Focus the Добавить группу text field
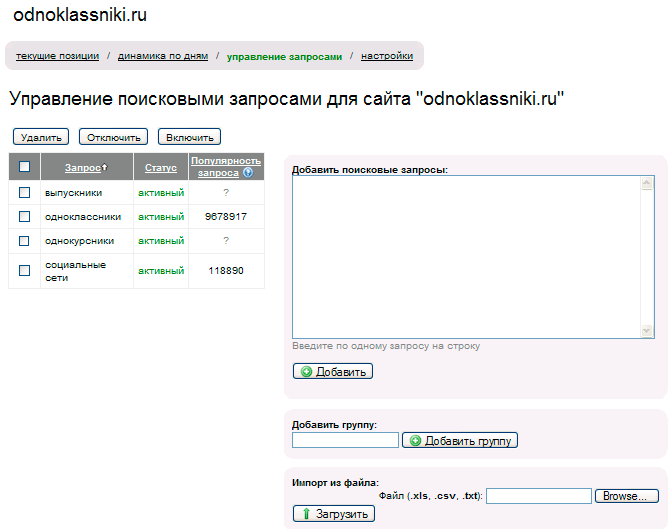The width and height of the screenshot is (671, 529). (x=345, y=440)
